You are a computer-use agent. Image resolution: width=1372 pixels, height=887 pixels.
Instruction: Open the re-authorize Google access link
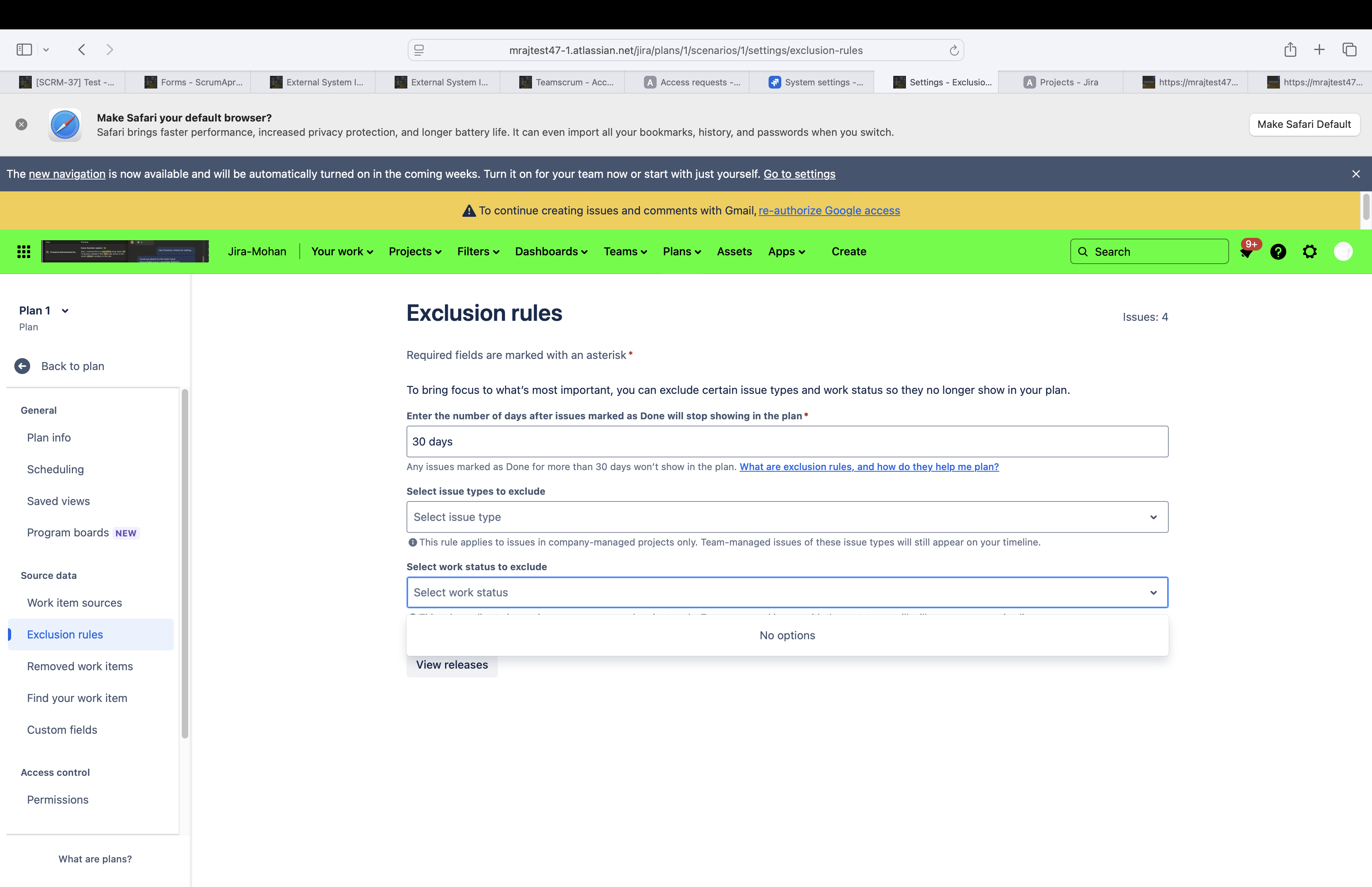(x=829, y=211)
